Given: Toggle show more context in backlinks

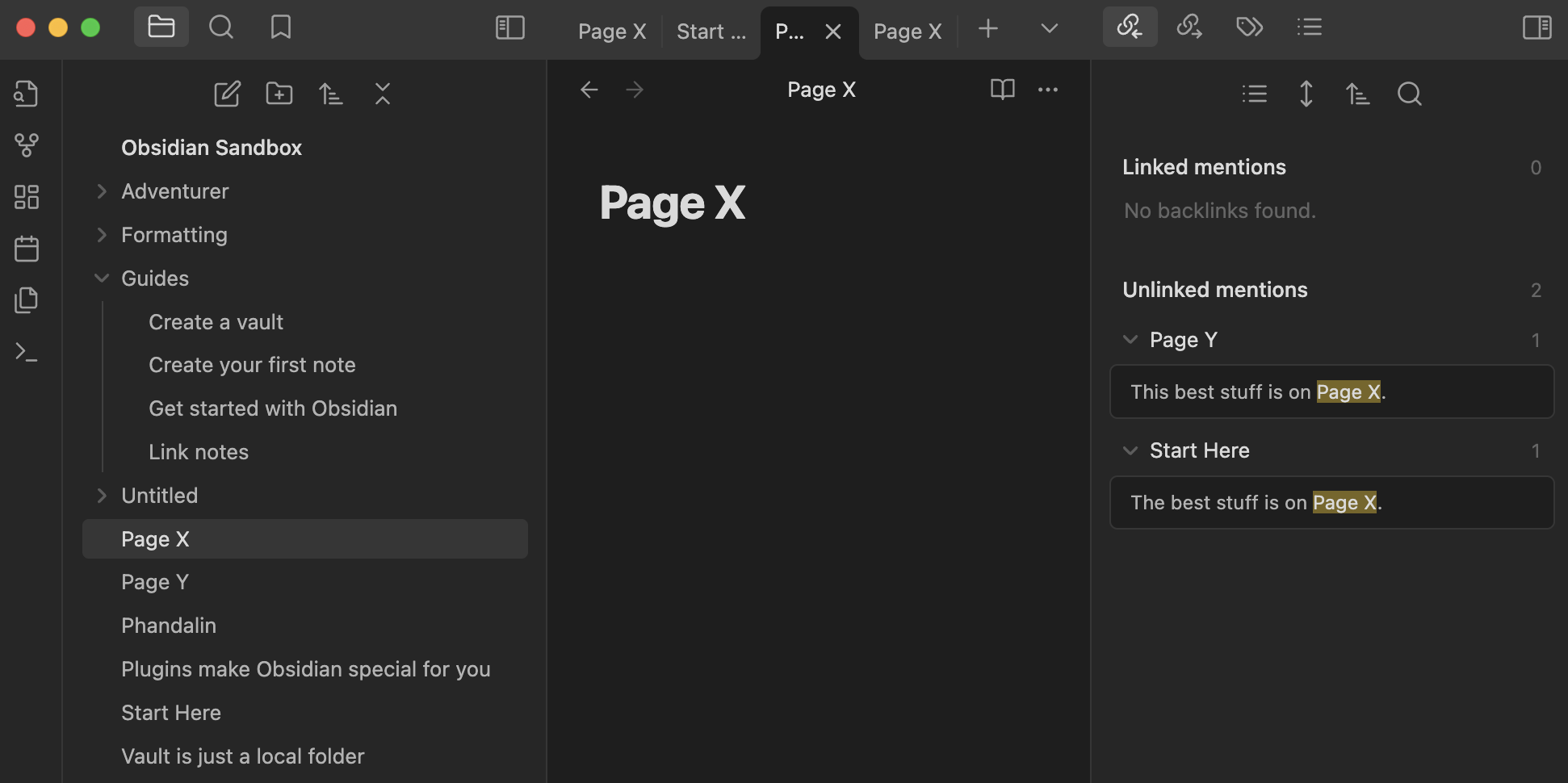Looking at the screenshot, I should point(1306,94).
